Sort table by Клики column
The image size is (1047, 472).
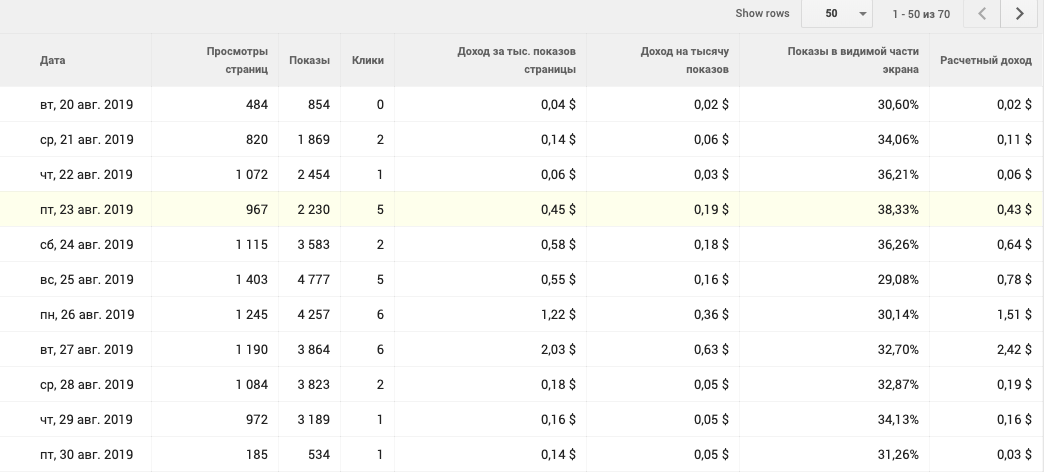tap(368, 60)
